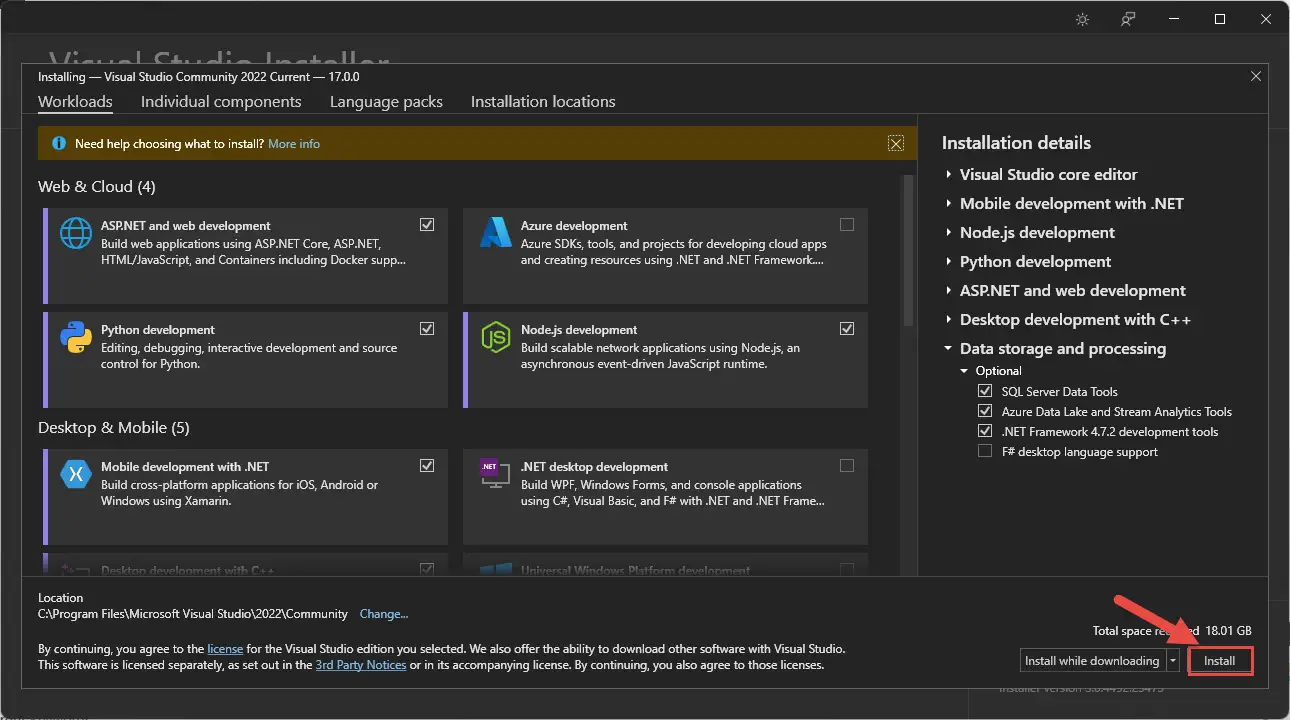Check the .NET desktop development workload

(847, 466)
